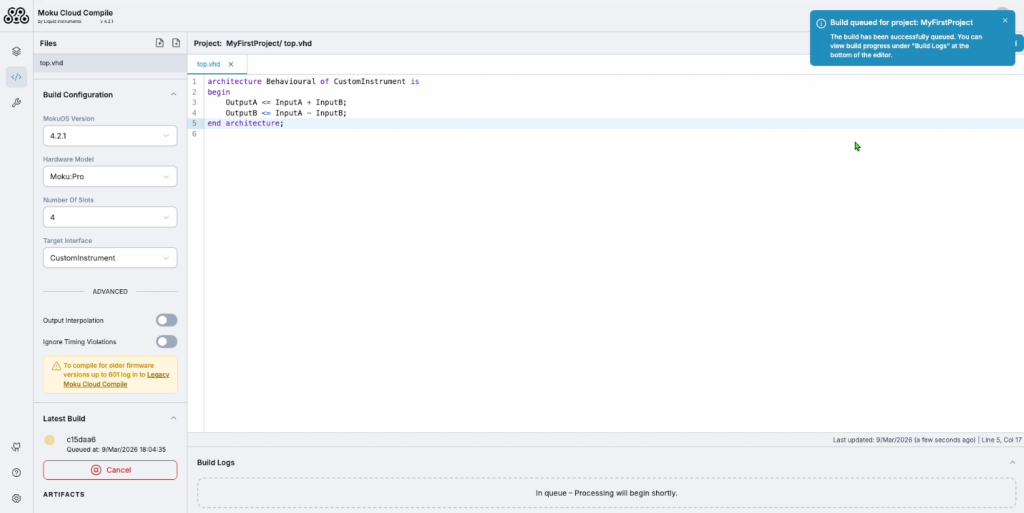
Task: Enable the Ignore Timing Violations toggle
Action: point(167,341)
